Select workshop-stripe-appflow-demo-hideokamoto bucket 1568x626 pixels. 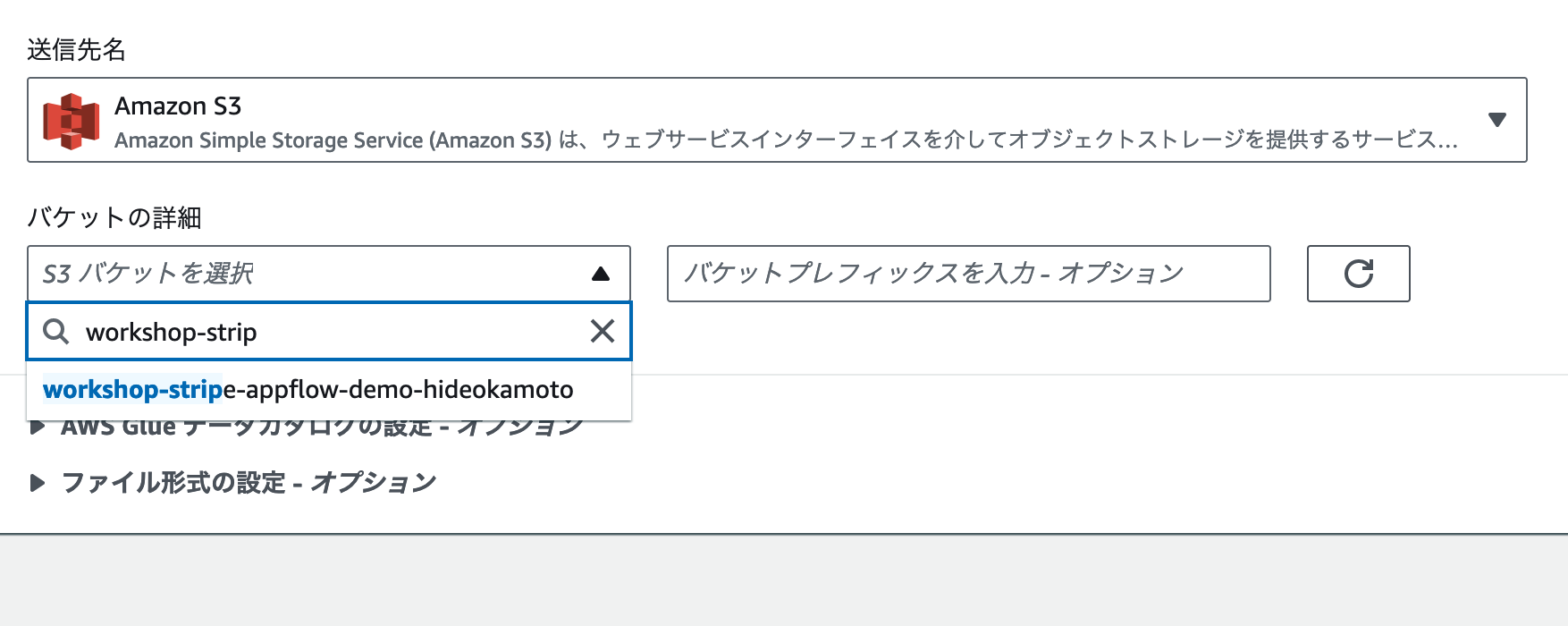click(329, 390)
